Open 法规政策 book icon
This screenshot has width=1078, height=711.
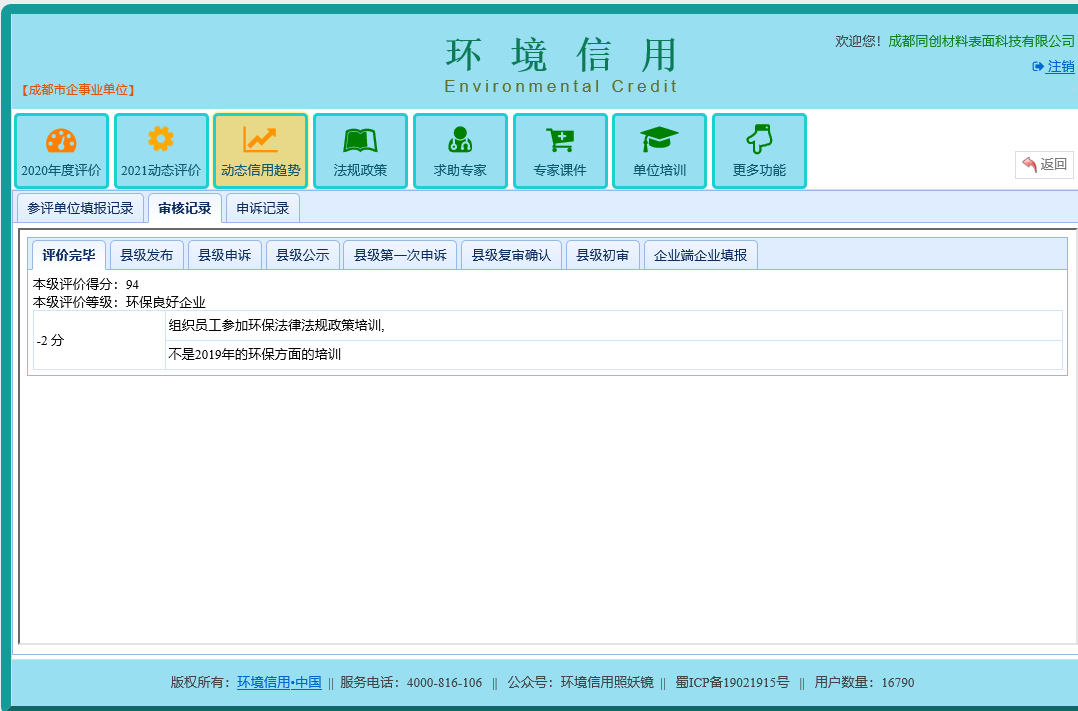pyautogui.click(x=360, y=140)
